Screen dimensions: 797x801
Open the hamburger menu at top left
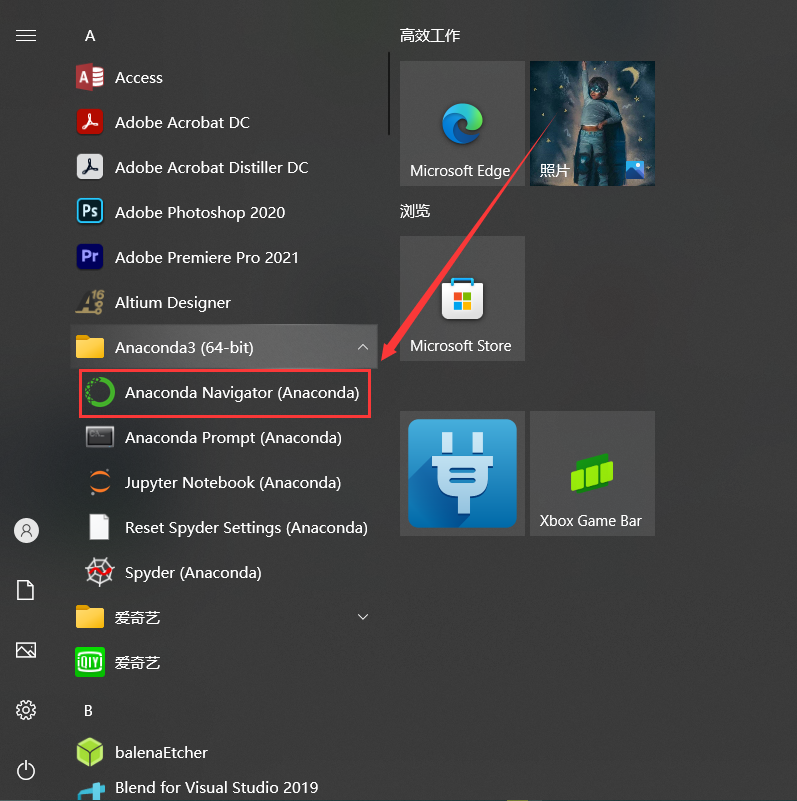[x=26, y=36]
